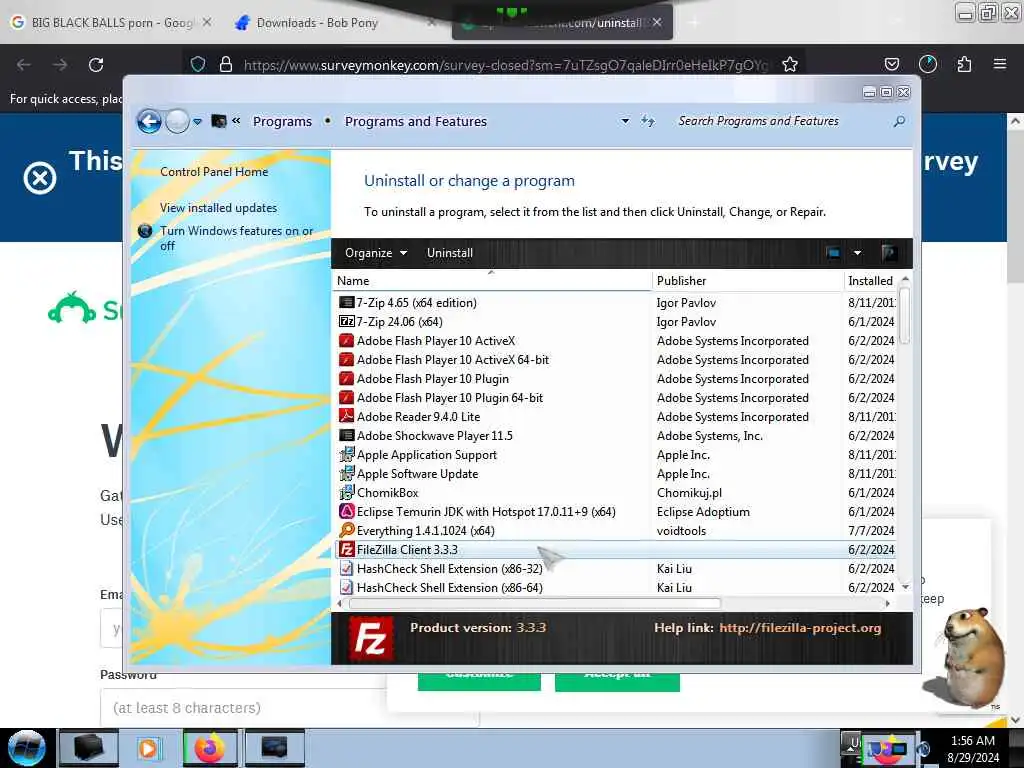Open View installed updates link
Screen dimensions: 1024x768
pos(218,208)
